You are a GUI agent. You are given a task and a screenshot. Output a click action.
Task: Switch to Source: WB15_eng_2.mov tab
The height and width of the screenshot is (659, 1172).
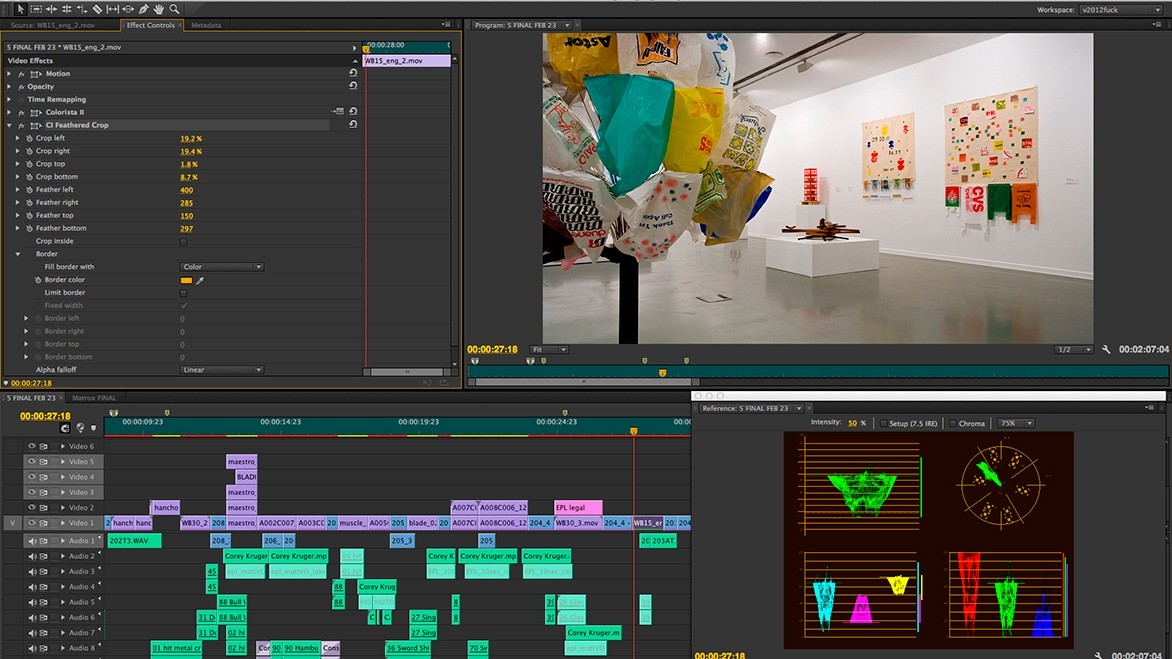click(53, 25)
